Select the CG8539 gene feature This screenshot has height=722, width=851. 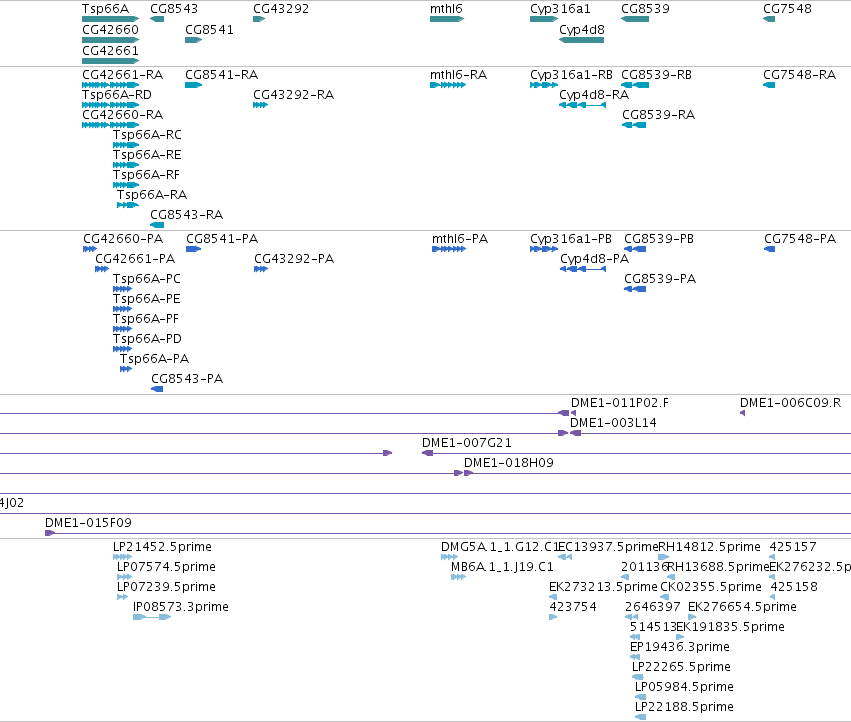tap(634, 19)
